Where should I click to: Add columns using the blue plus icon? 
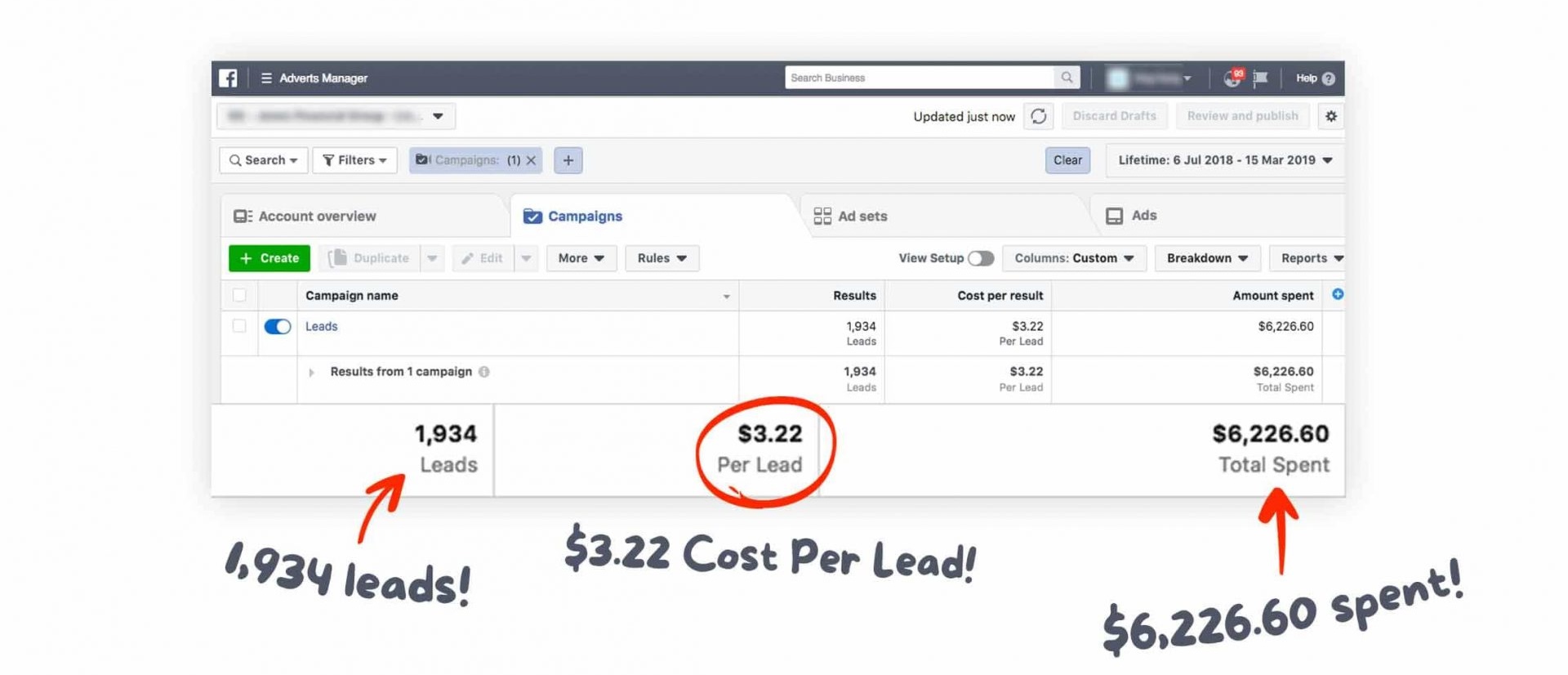[1338, 294]
